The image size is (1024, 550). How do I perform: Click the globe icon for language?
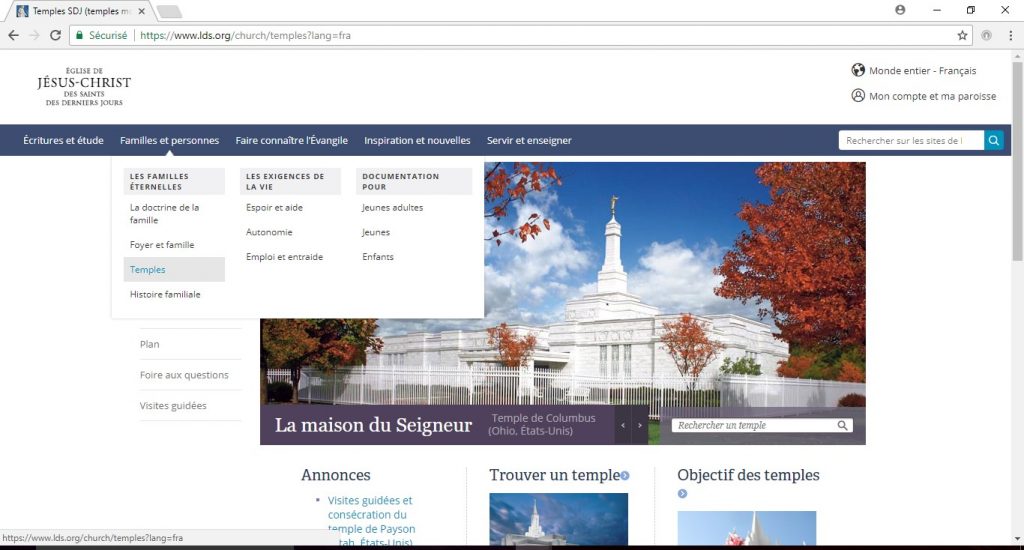tap(858, 70)
